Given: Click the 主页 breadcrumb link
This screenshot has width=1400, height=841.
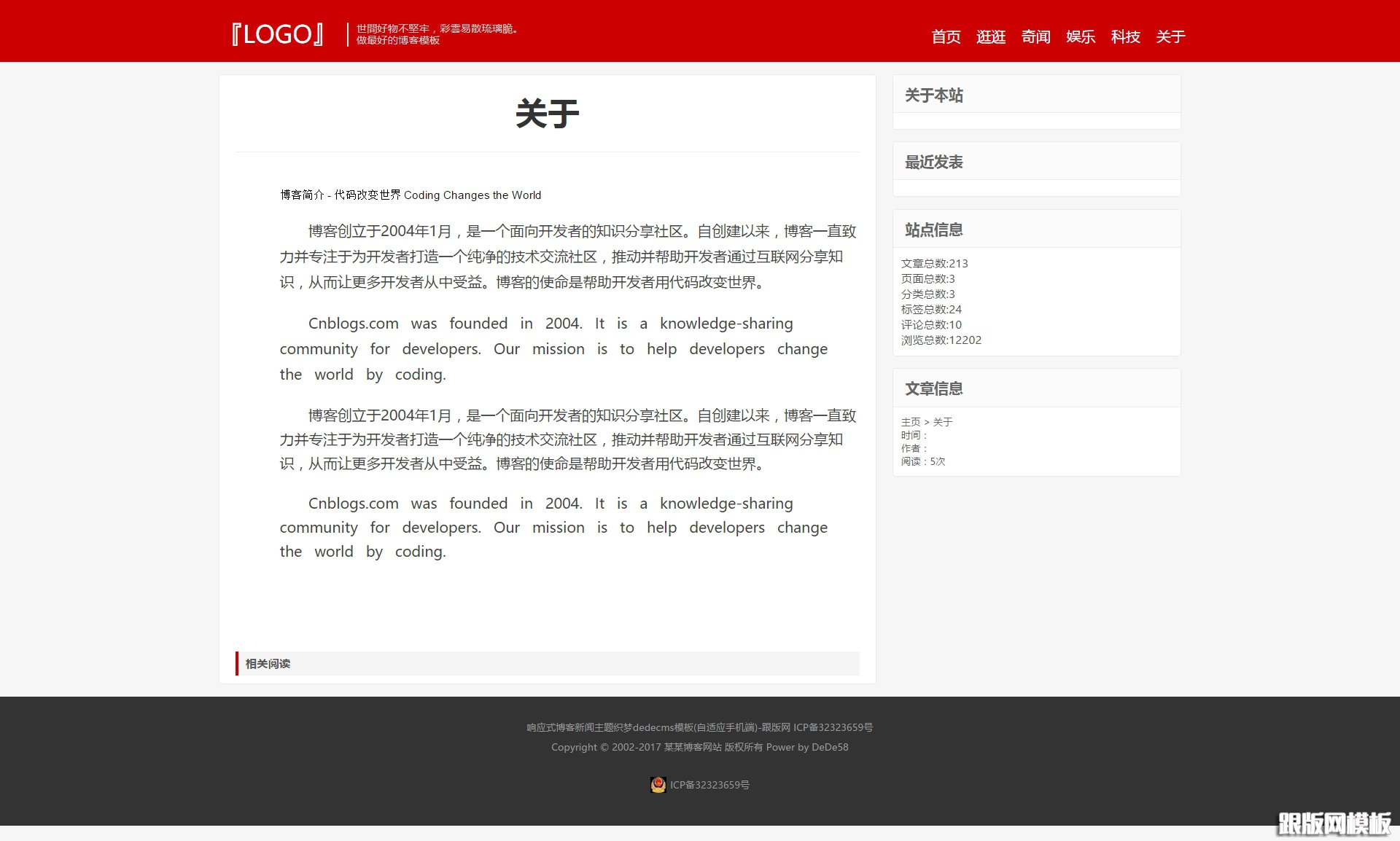Looking at the screenshot, I should pyautogui.click(x=911, y=421).
